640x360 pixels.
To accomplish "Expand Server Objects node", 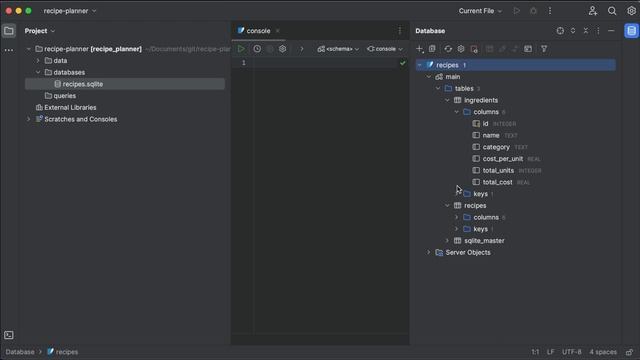I will (x=429, y=253).
